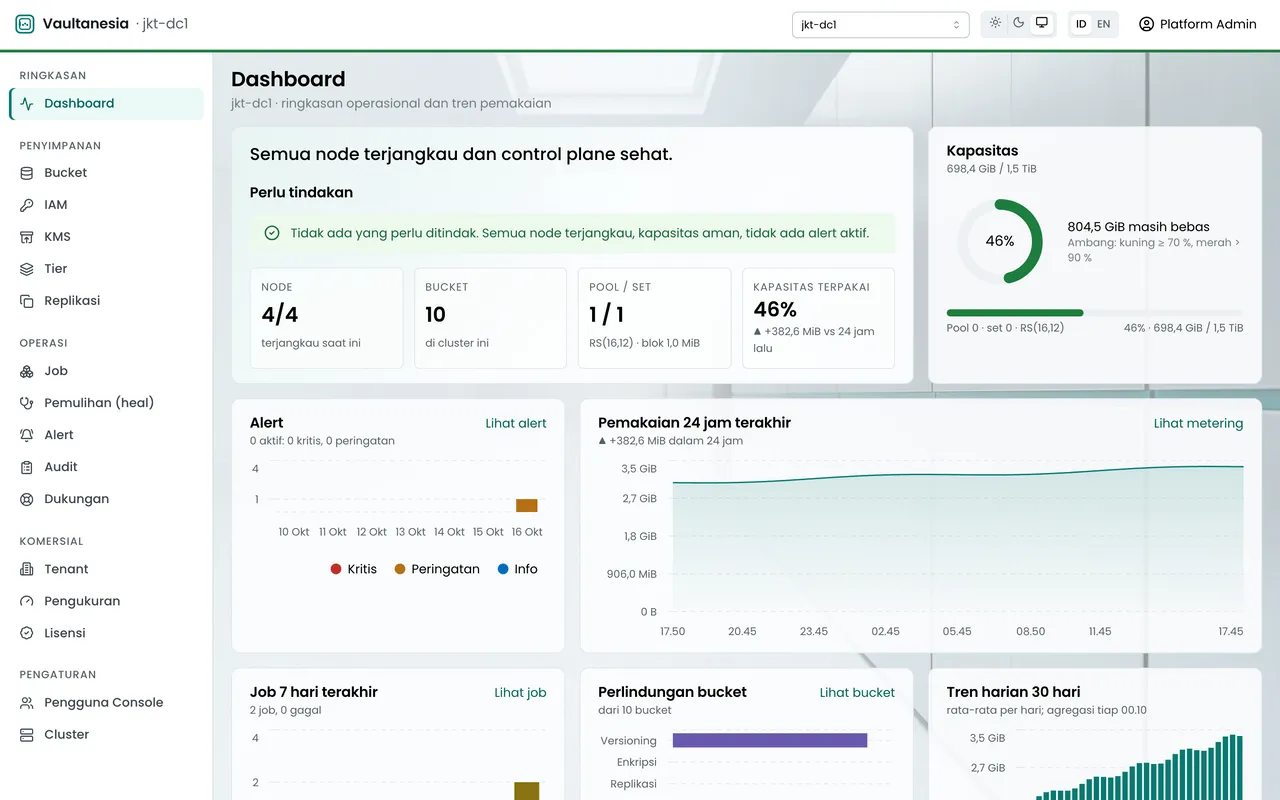Open the jkt-dc1 cluster dropdown
The image size is (1280, 800).
point(880,25)
